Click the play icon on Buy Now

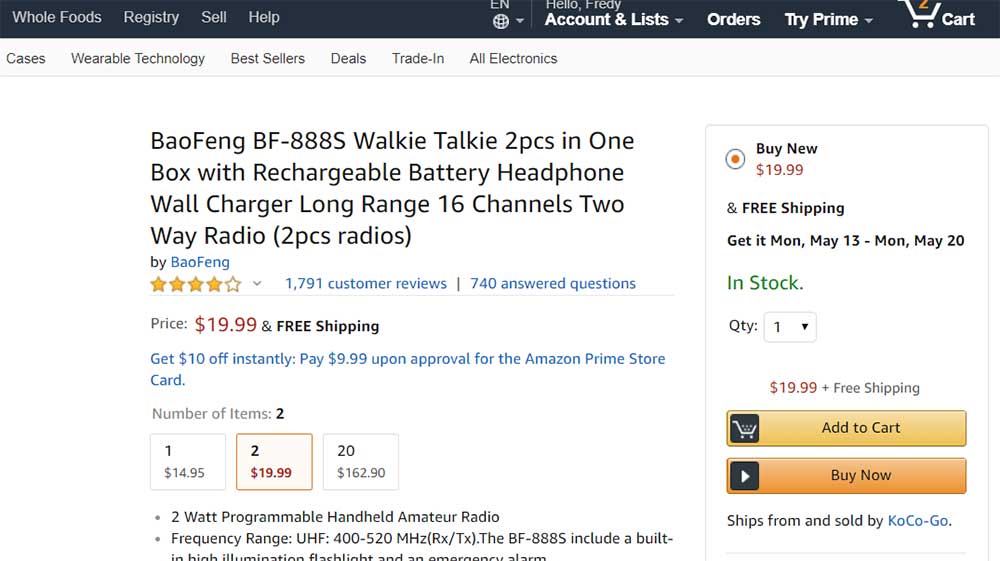point(744,475)
